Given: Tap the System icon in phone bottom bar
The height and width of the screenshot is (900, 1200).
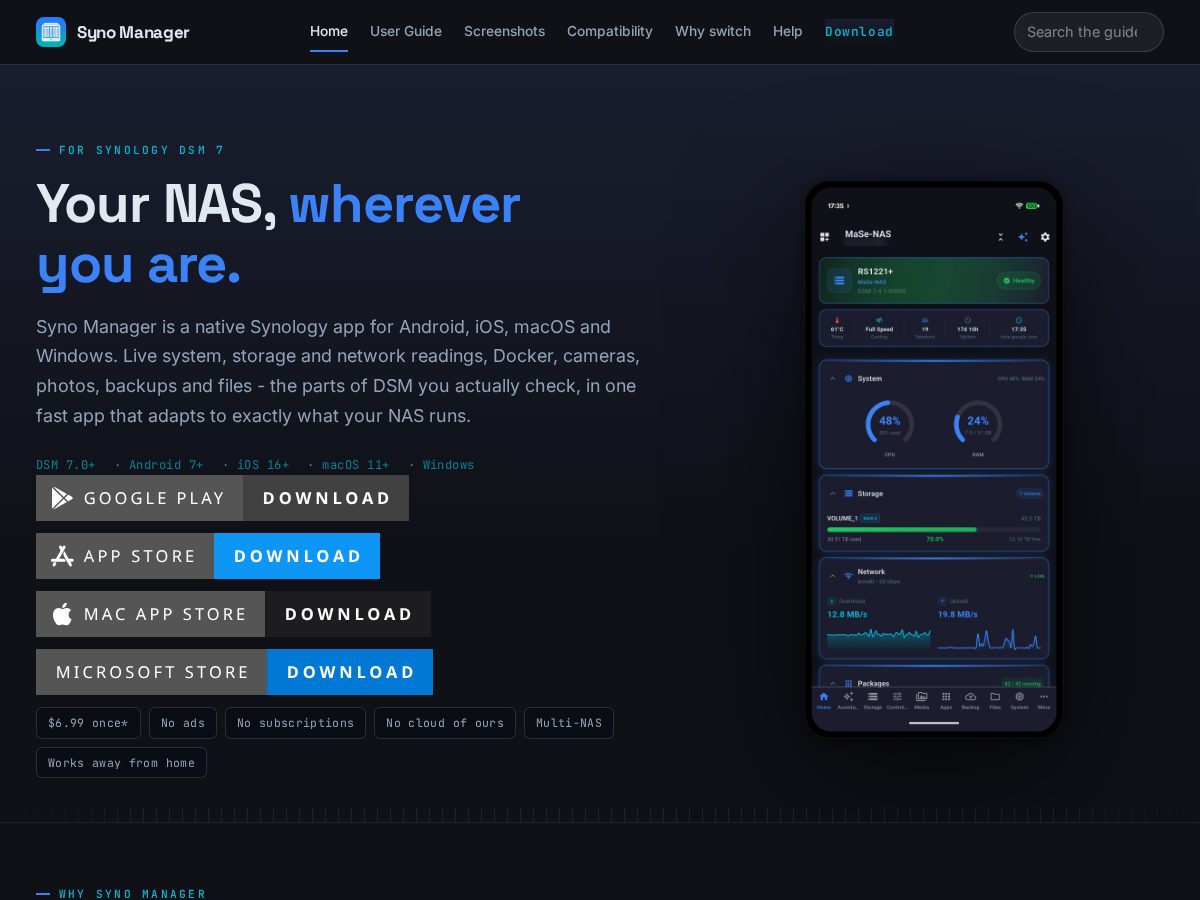Looking at the screenshot, I should pyautogui.click(x=1019, y=696).
